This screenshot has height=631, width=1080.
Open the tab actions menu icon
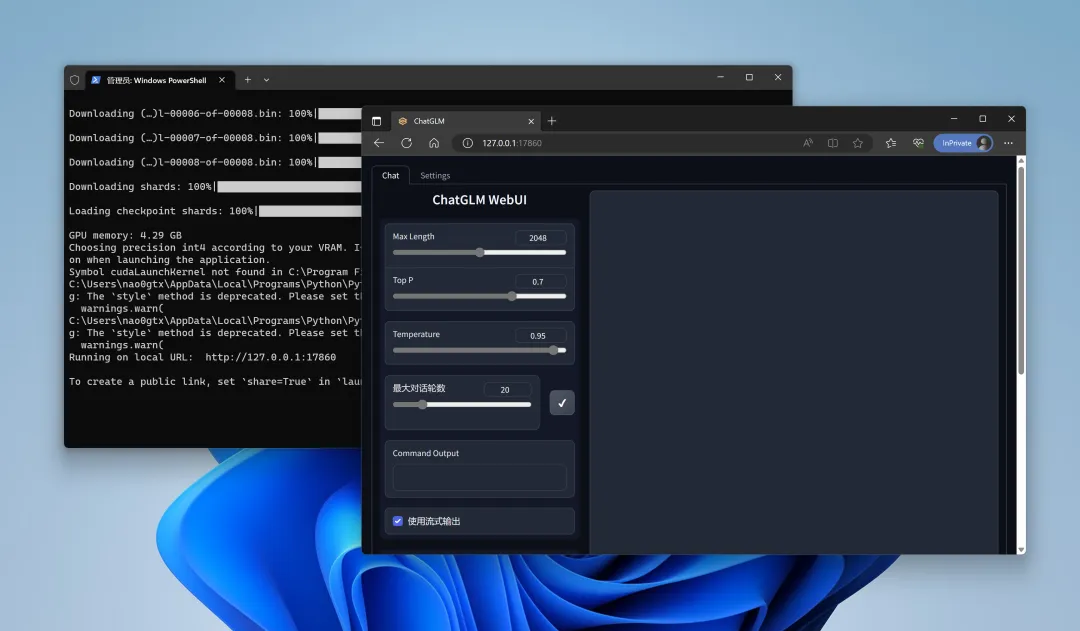point(376,121)
